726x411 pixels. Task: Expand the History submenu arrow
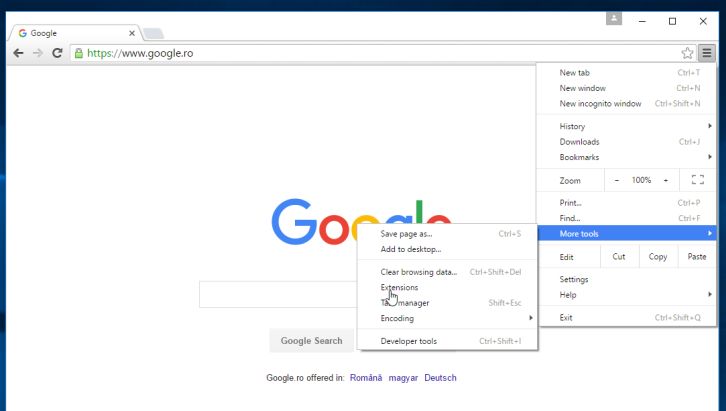(x=710, y=126)
